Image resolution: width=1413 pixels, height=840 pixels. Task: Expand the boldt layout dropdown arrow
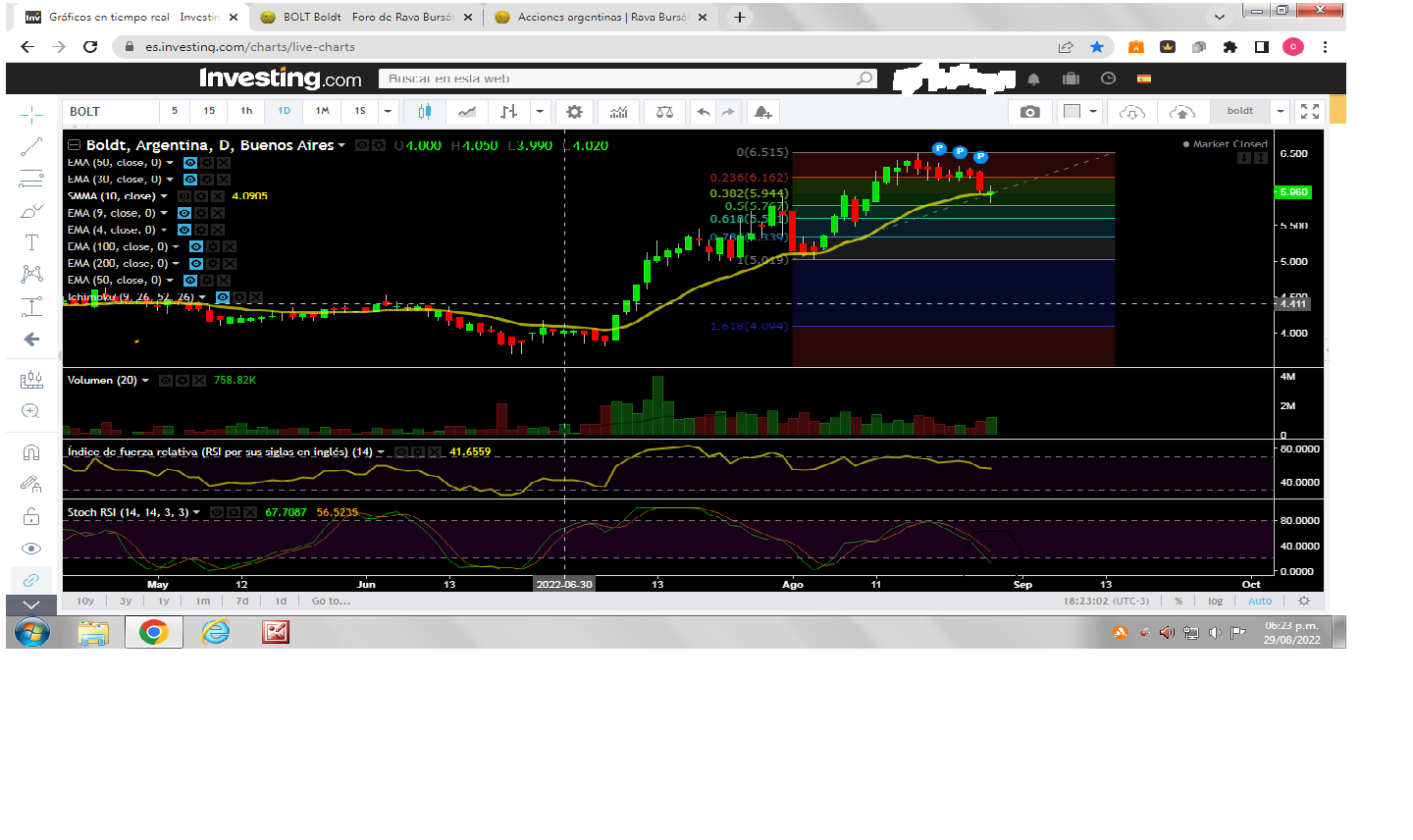(1281, 112)
